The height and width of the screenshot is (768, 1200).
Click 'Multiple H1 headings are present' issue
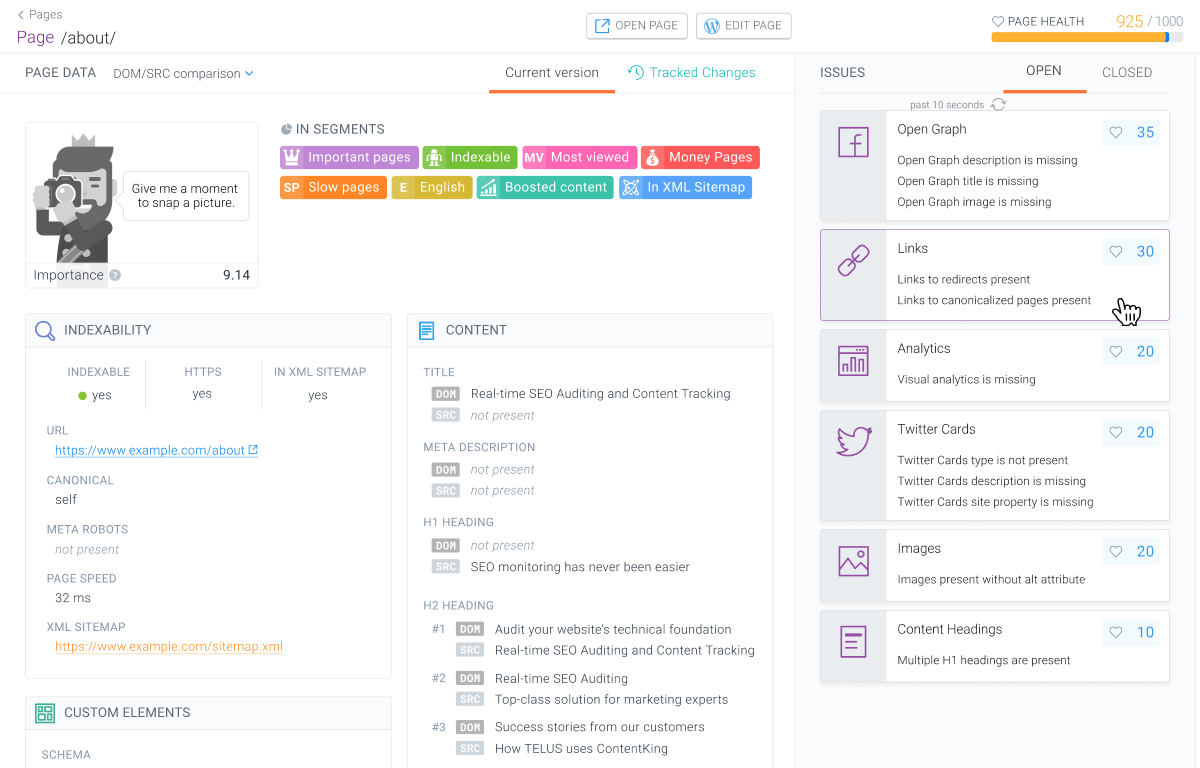click(984, 661)
